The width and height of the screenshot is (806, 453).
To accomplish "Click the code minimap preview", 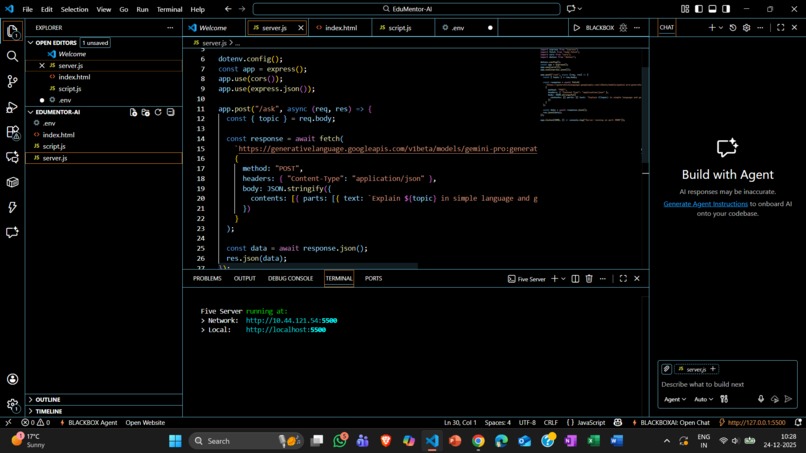I will pos(590,85).
